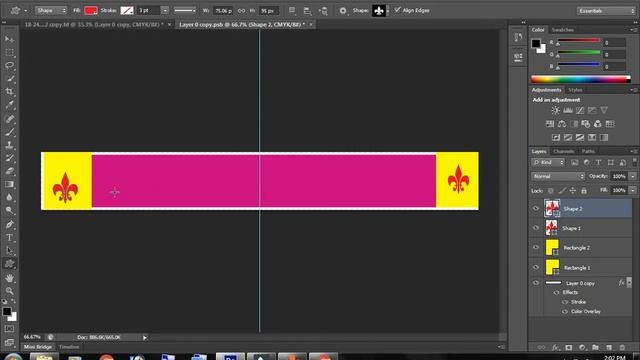Select the Crop tool

tap(9, 91)
